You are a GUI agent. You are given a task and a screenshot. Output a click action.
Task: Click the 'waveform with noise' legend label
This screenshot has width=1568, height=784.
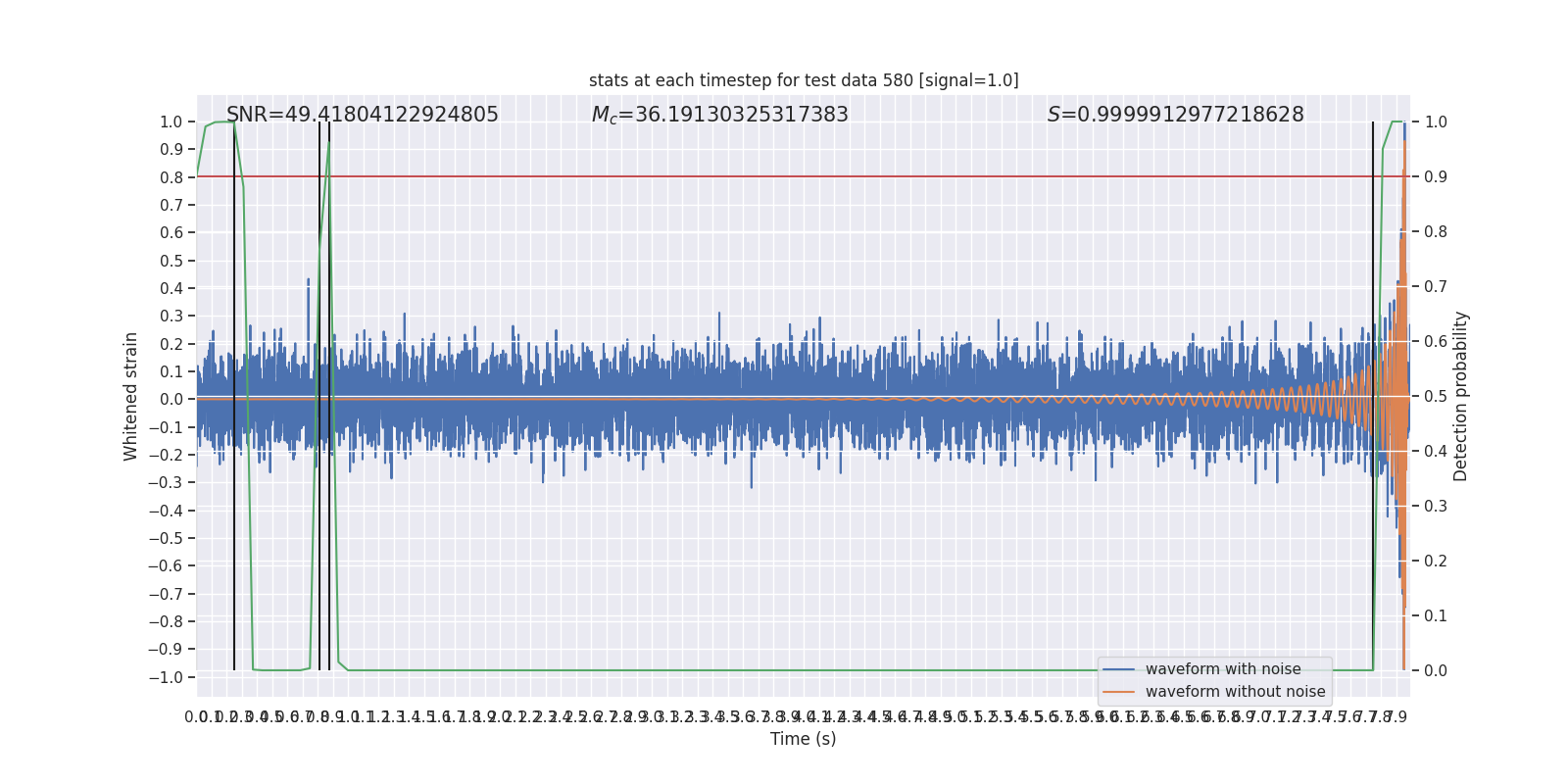(1222, 669)
